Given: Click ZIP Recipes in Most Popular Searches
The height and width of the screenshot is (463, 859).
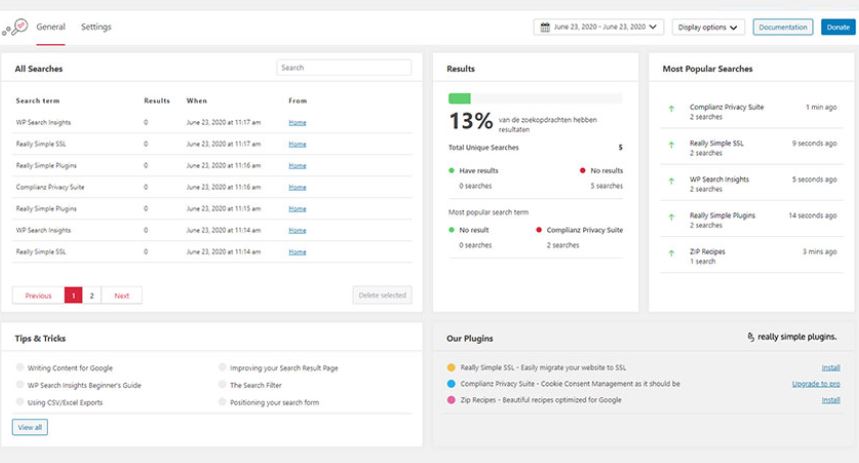Looking at the screenshot, I should coord(707,251).
